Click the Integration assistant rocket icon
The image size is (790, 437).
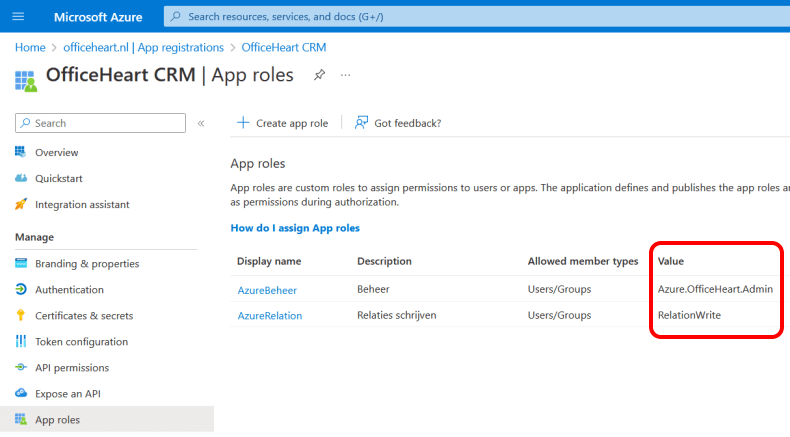pos(21,204)
